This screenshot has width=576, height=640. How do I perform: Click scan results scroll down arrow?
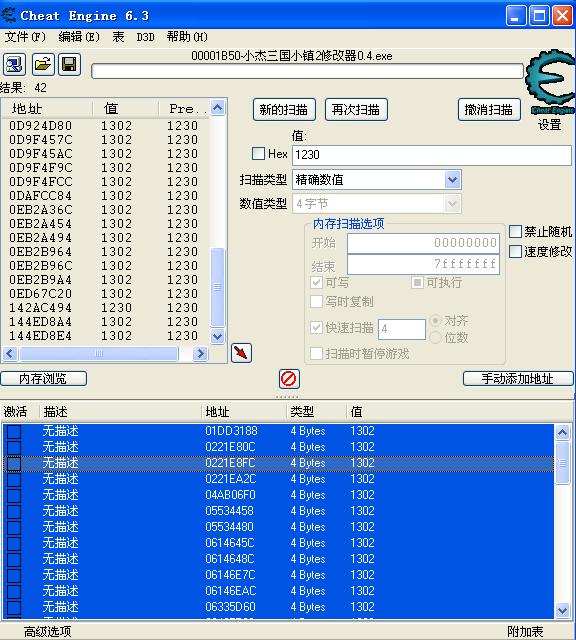218,336
